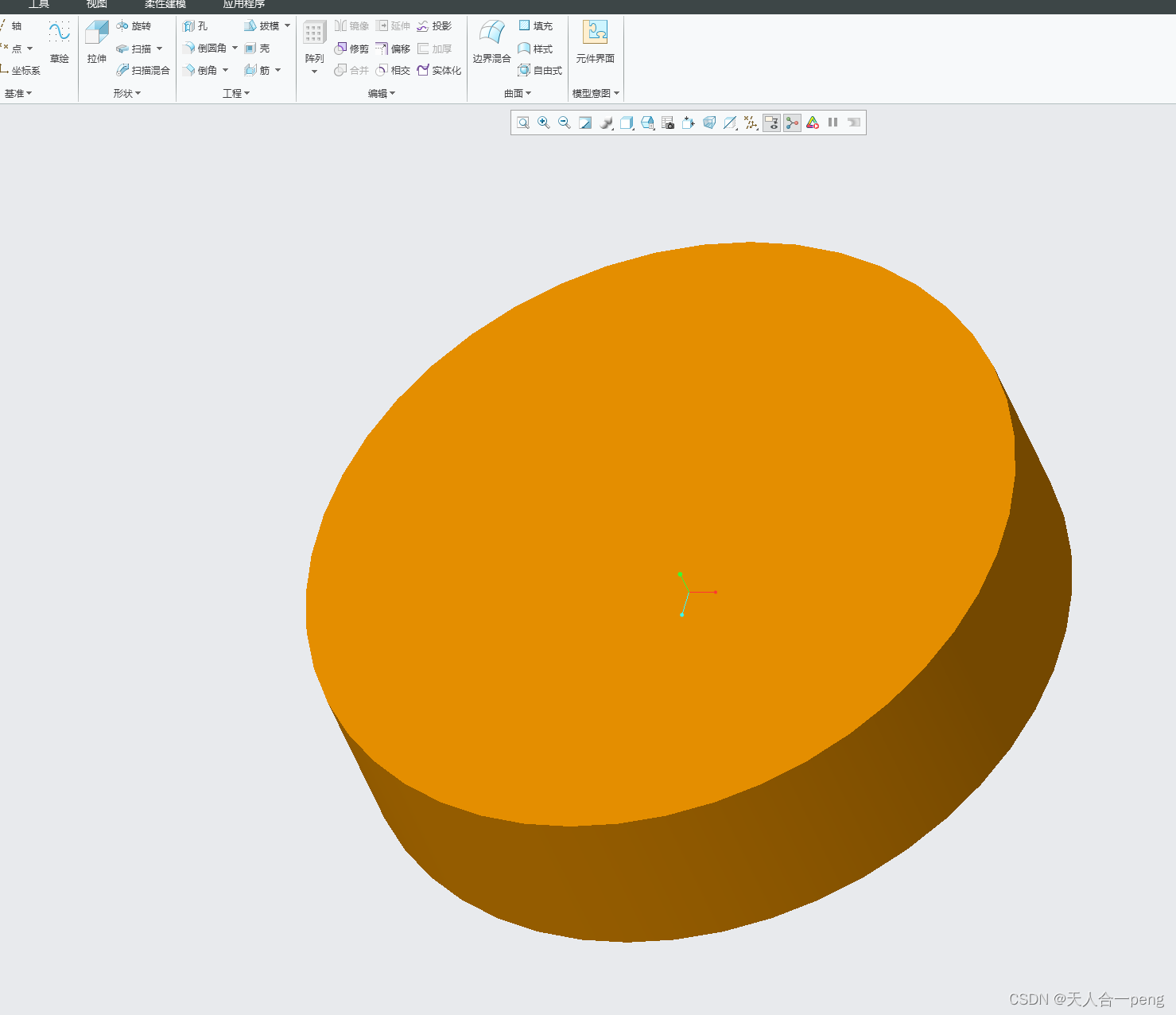Click the Zoom Out magnifier icon

565,122
